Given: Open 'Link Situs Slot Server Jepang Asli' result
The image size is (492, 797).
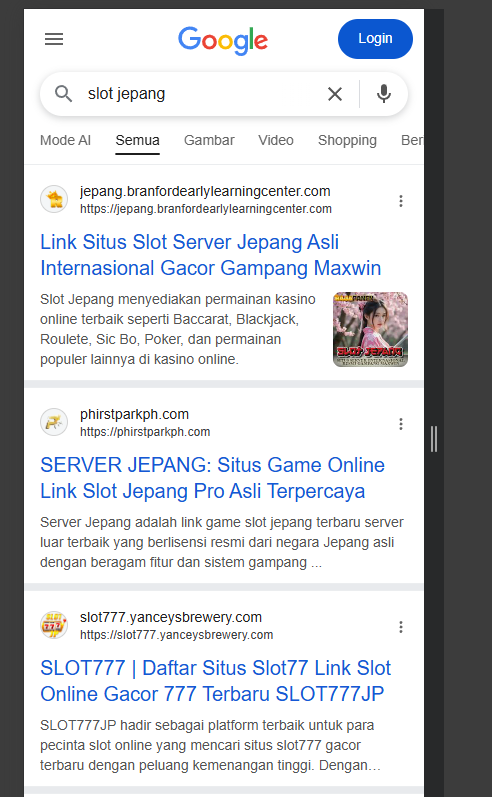Looking at the screenshot, I should [210, 255].
